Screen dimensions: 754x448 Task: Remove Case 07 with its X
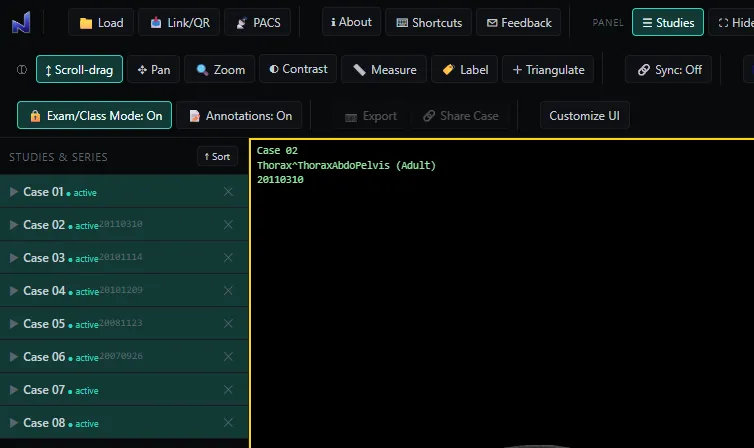coord(228,389)
